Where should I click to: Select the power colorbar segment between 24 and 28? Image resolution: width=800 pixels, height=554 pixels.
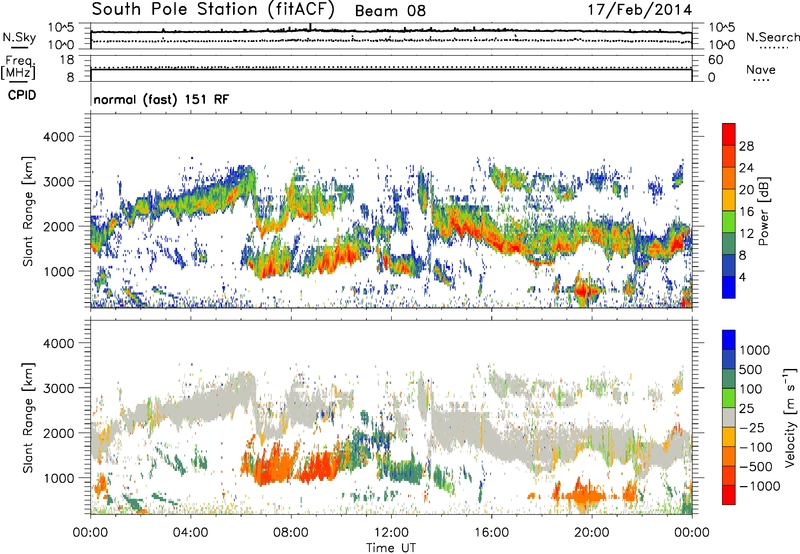coord(729,157)
